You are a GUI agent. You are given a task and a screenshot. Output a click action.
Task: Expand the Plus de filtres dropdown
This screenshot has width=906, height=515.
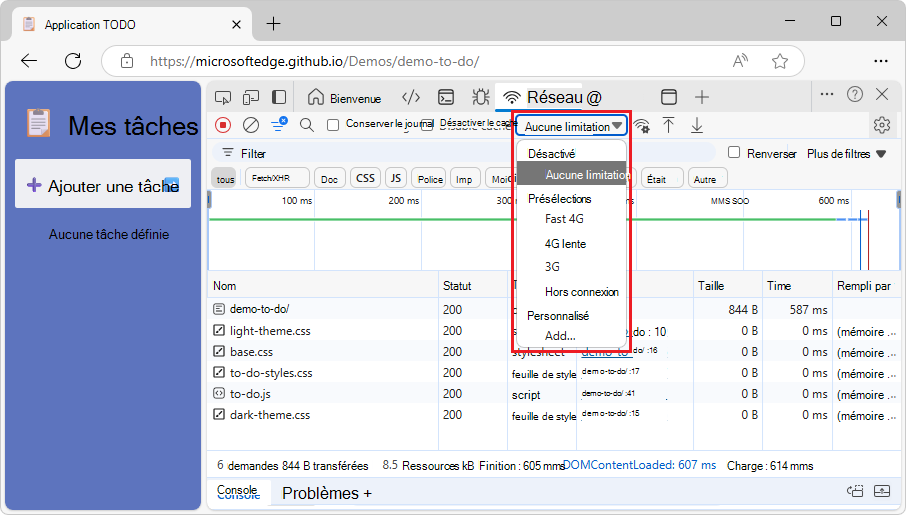click(x=846, y=154)
